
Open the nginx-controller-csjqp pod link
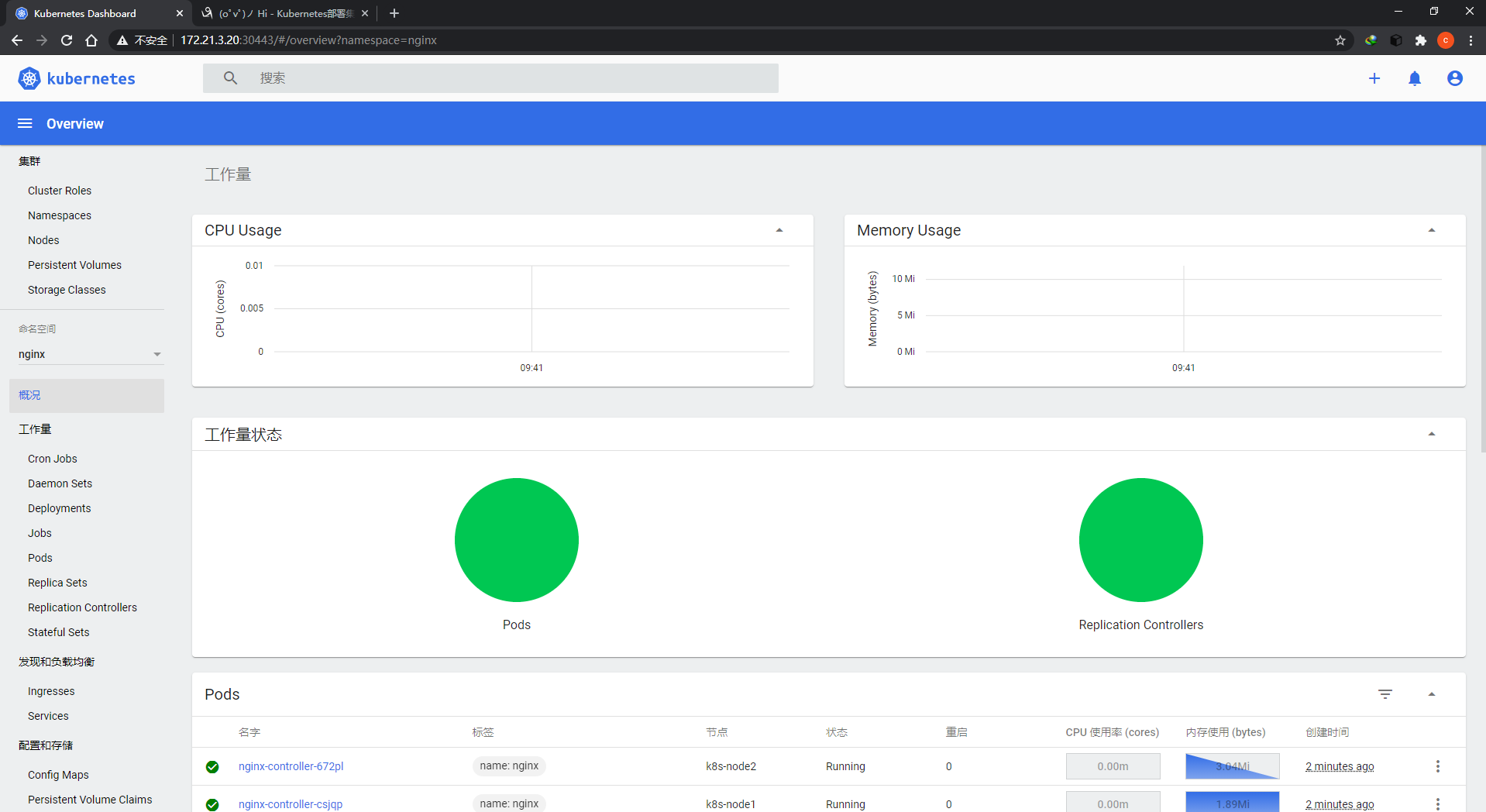pos(291,804)
